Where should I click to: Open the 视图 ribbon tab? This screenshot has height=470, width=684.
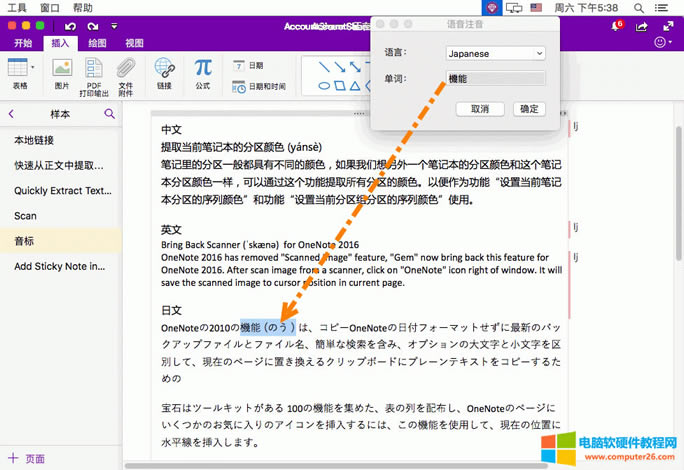pyautogui.click(x=135, y=43)
